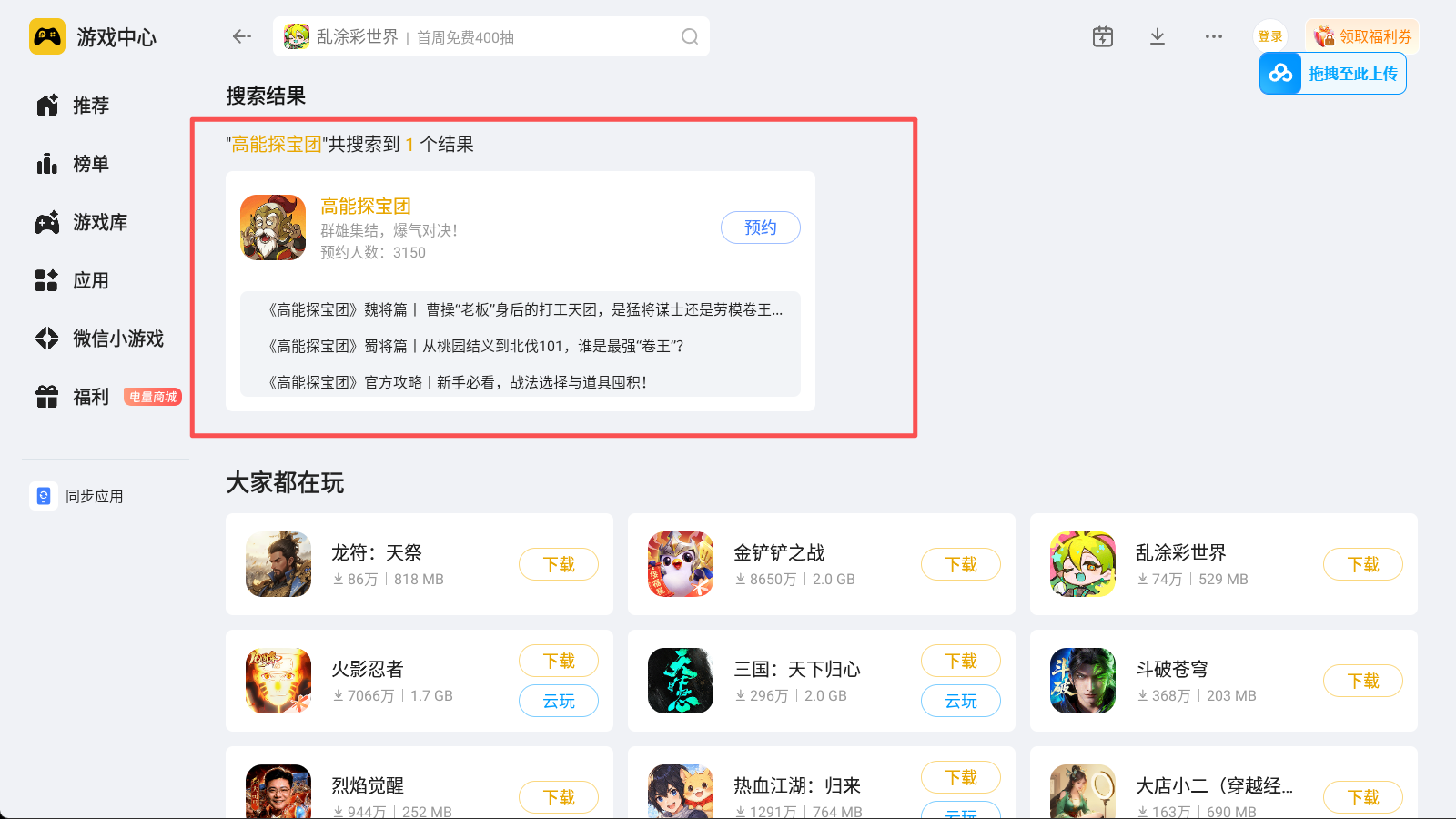Open the 火影忍者 title
Screen dimensions: 1456x819
(x=368, y=669)
